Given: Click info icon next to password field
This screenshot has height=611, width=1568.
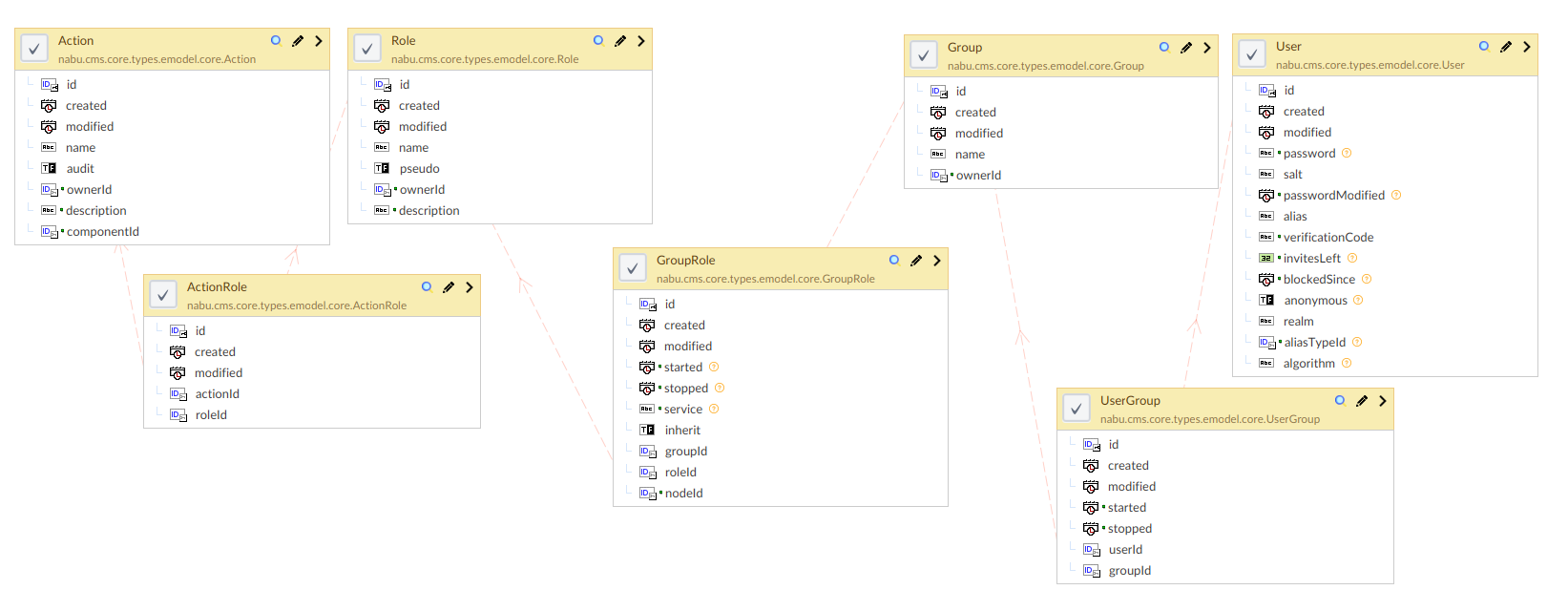Looking at the screenshot, I should pyautogui.click(x=1347, y=154).
